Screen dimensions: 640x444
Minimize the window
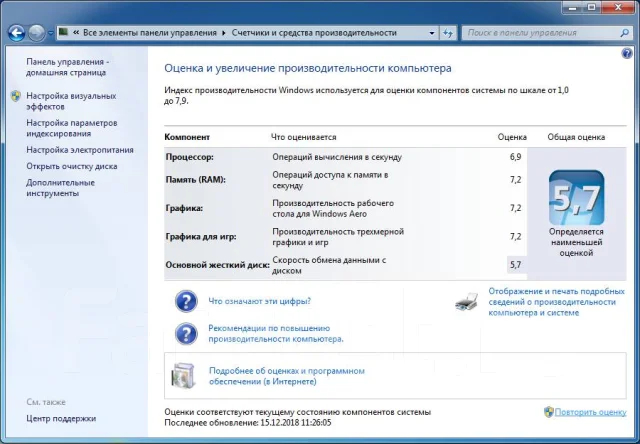point(572,7)
